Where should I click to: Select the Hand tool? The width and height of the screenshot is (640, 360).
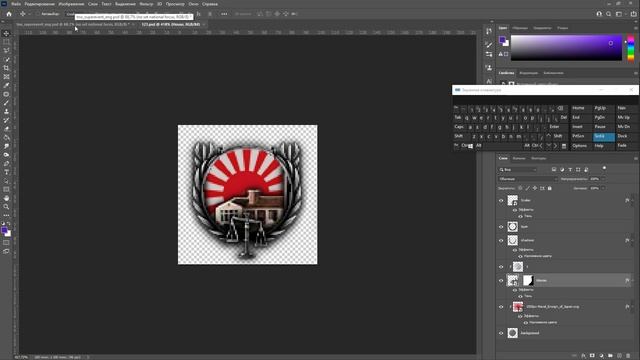[x=6, y=198]
